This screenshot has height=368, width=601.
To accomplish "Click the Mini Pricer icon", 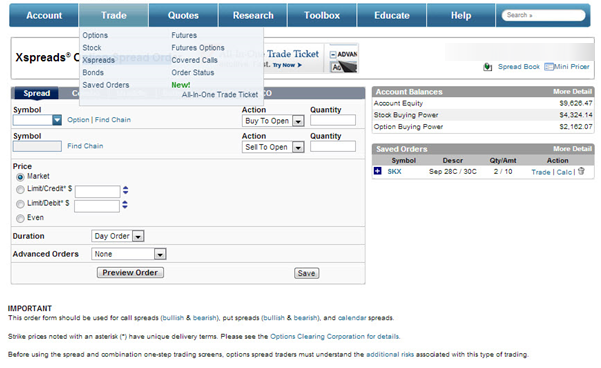I will click(x=549, y=67).
